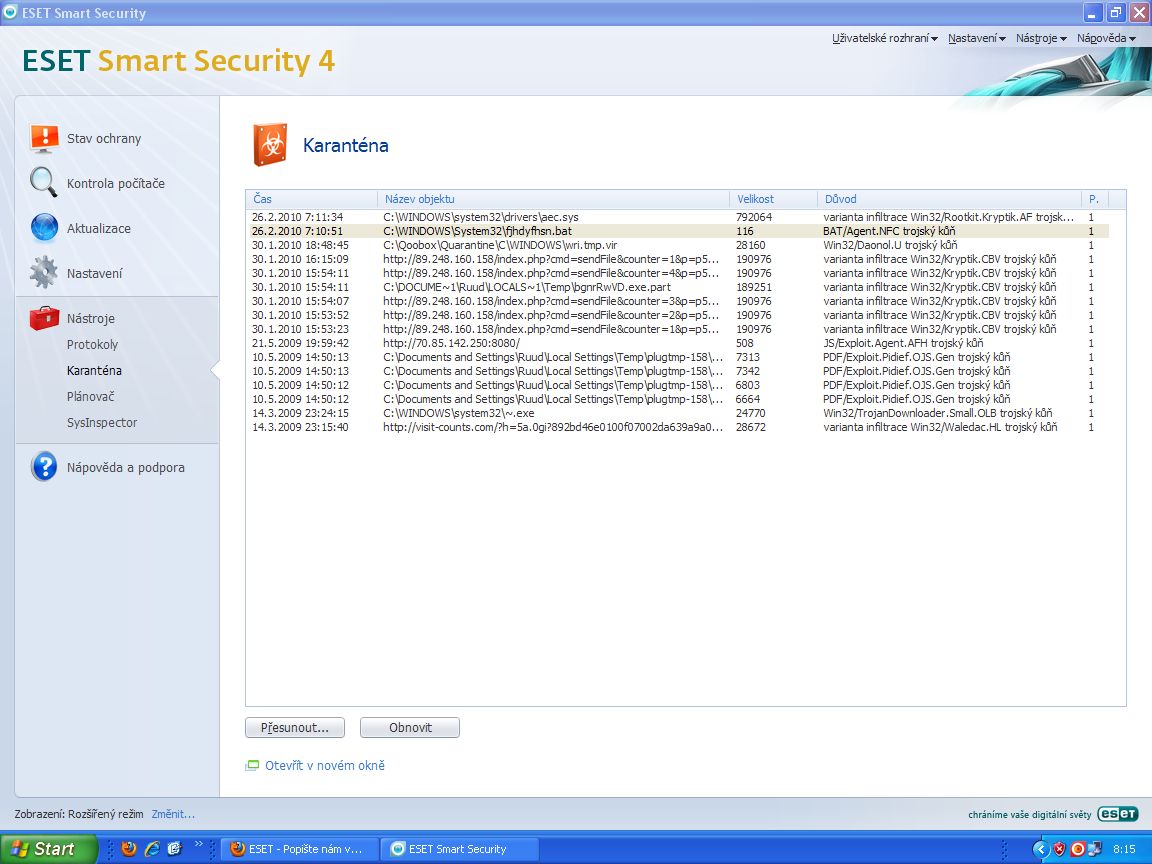
Task: Click the Aktualizace globe icon
Action: pos(44,228)
